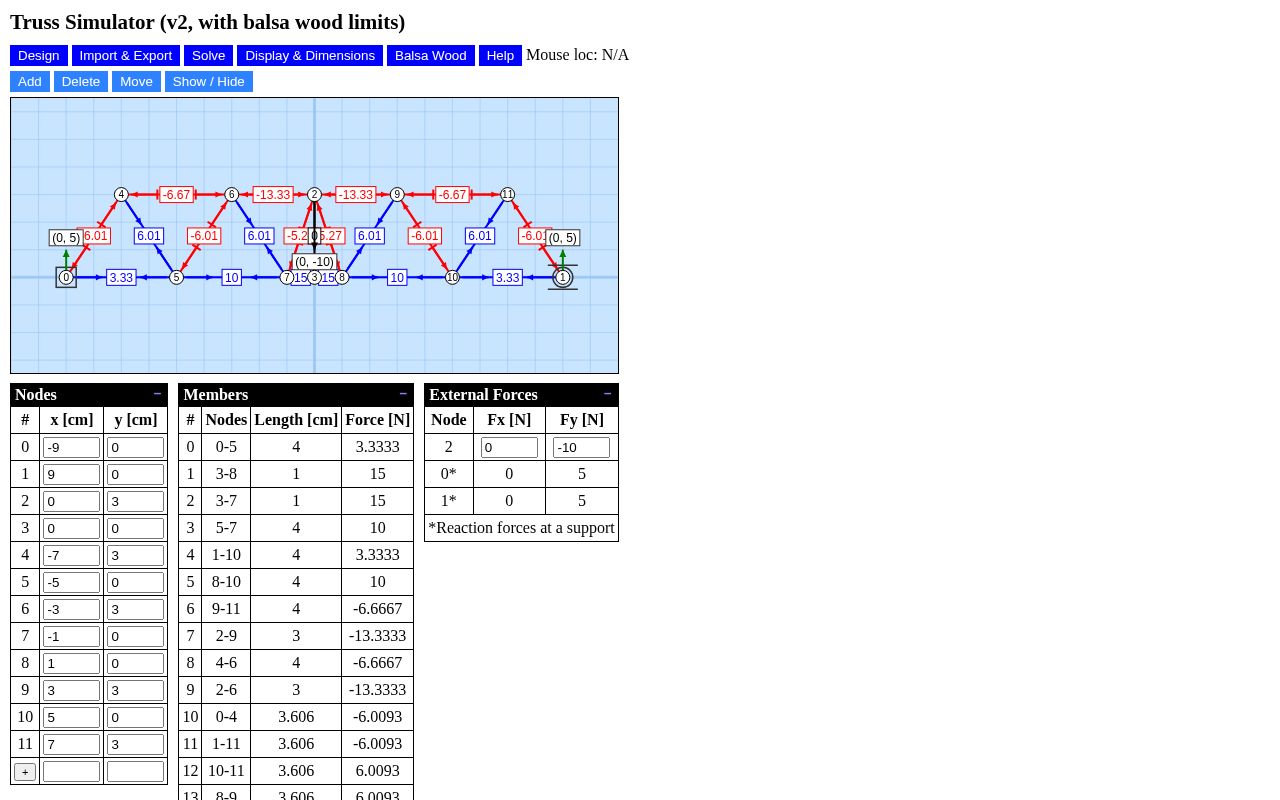Viewport: 1280px width, 800px height.
Task: Click the Force [N] column header
Action: tap(378, 420)
